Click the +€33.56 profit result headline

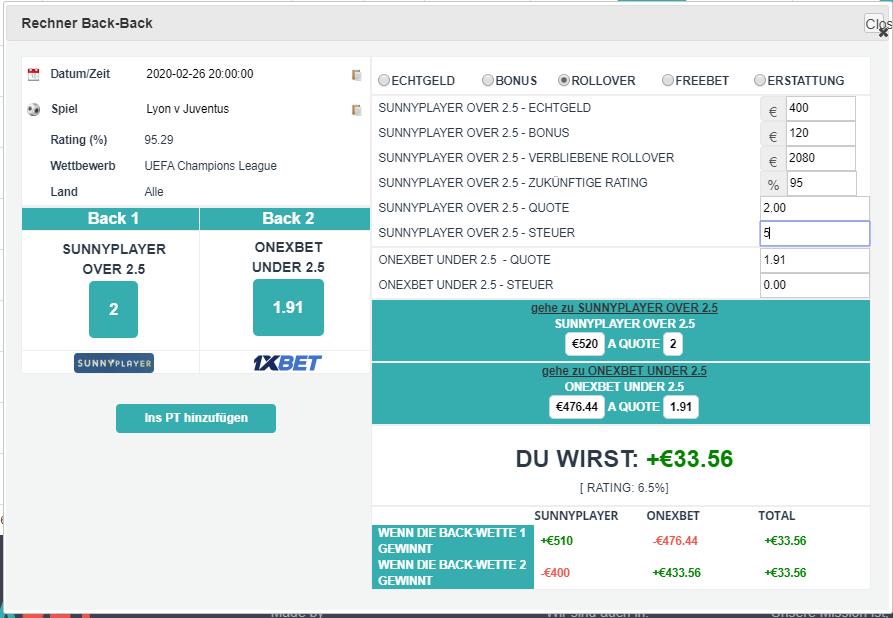click(689, 459)
